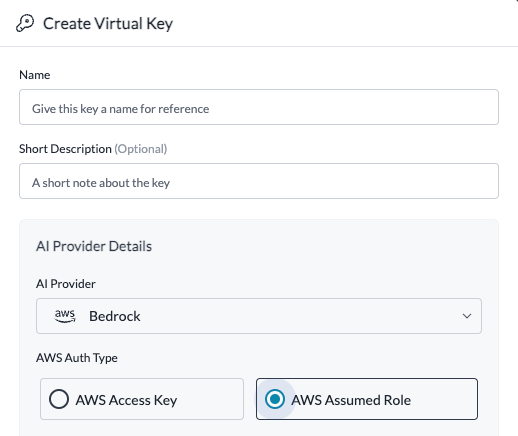Click the 'Give this key a name' placeholder
The width and height of the screenshot is (518, 436).
[x=121, y=109]
